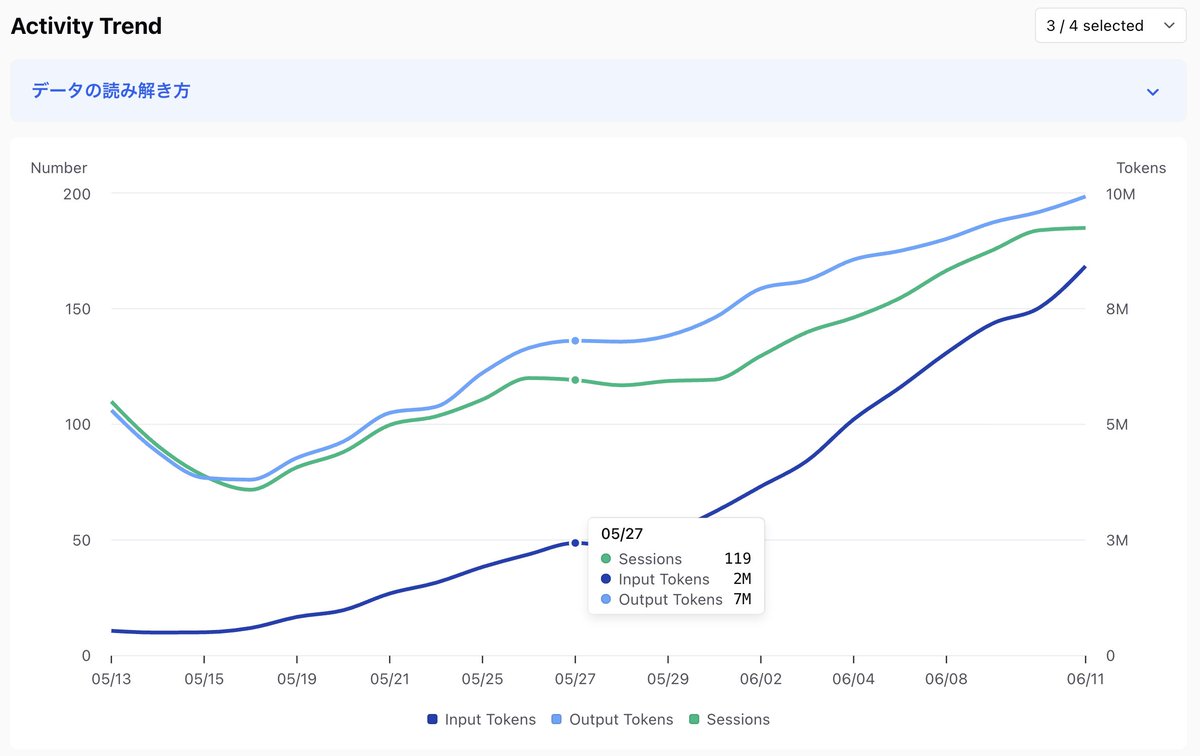Click the 05/15 x-axis label
Screen dimensions: 1200x756
pos(204,678)
